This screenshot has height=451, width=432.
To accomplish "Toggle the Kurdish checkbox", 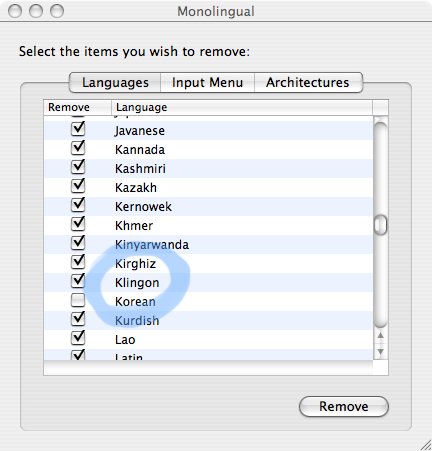I will [78, 319].
